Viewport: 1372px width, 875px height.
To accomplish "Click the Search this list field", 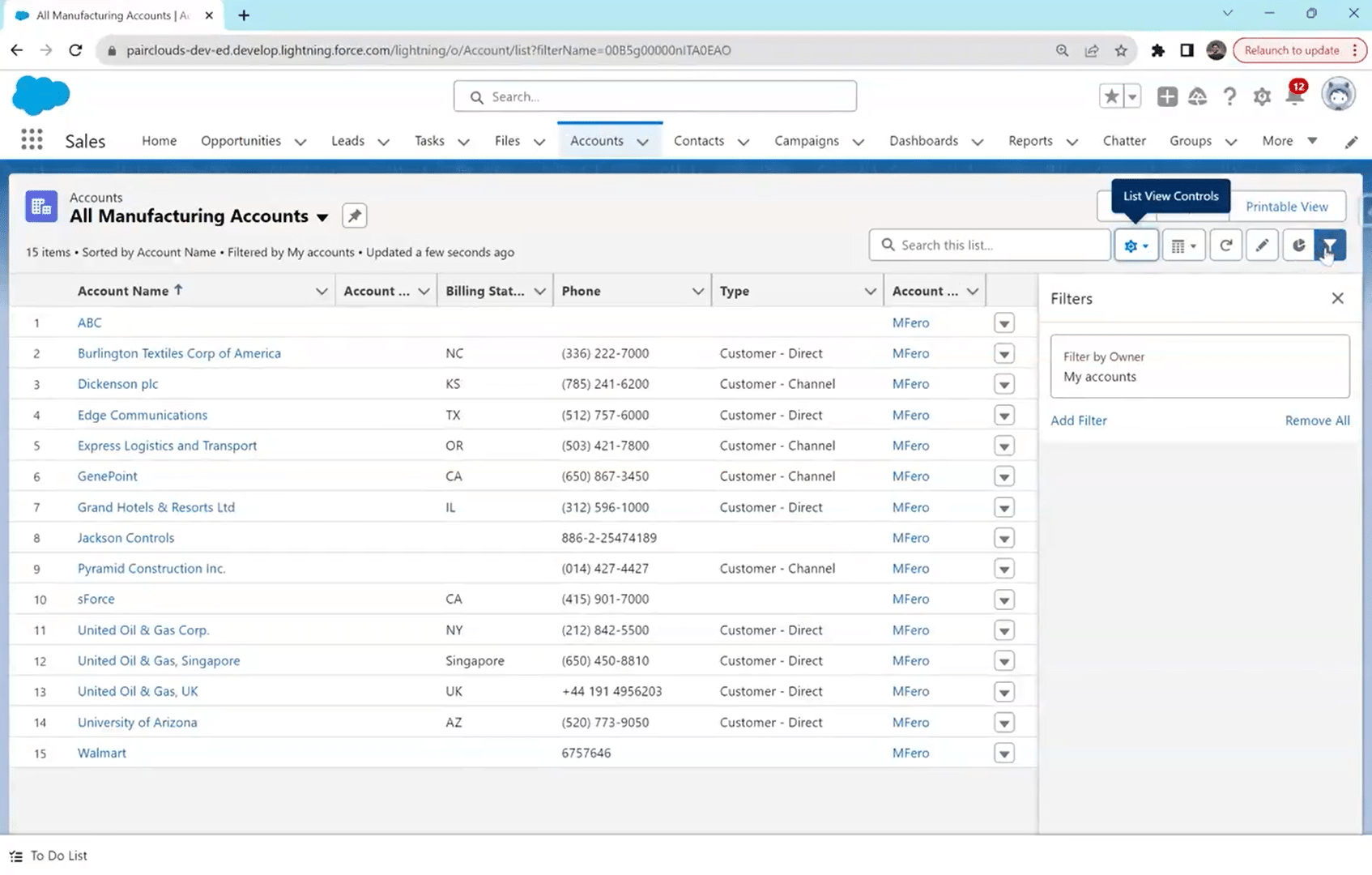I will tap(990, 245).
